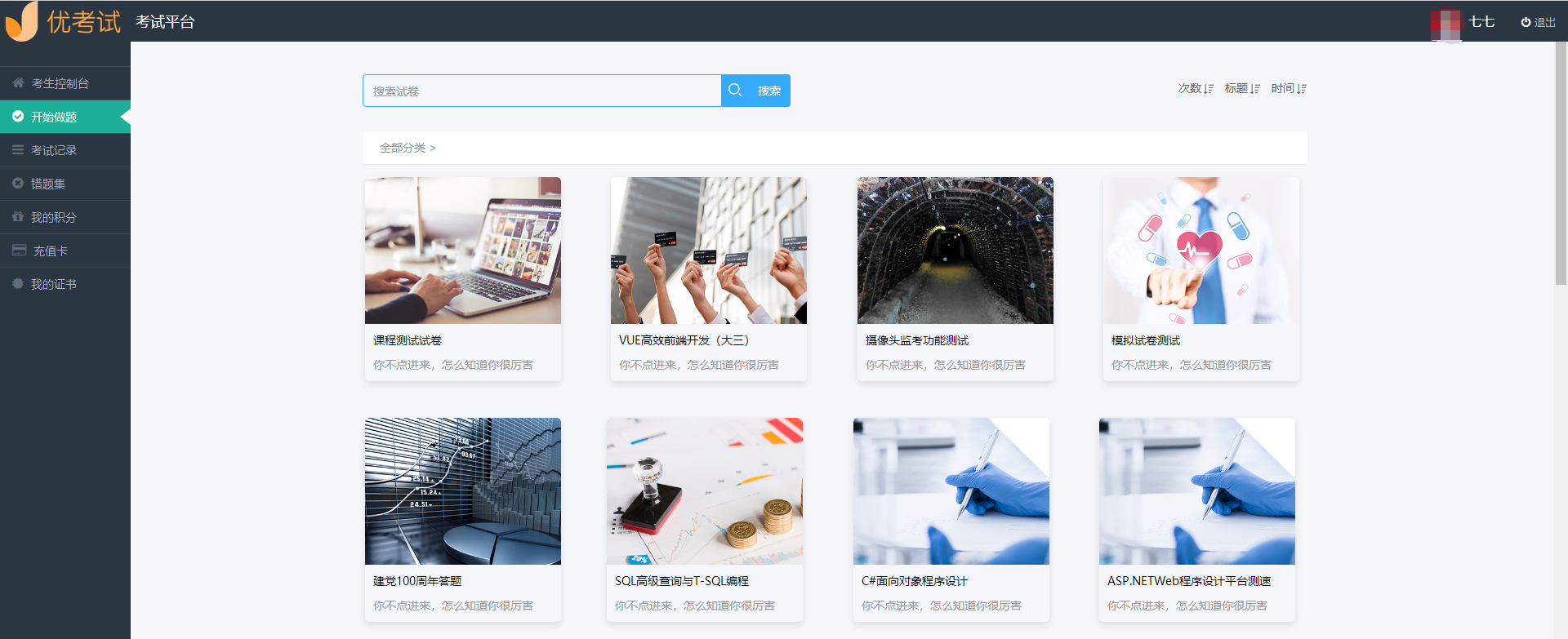The image size is (1568, 639).
Task: Open VUE高效前端开发 hands-with-cards thumbnail
Action: tap(709, 251)
